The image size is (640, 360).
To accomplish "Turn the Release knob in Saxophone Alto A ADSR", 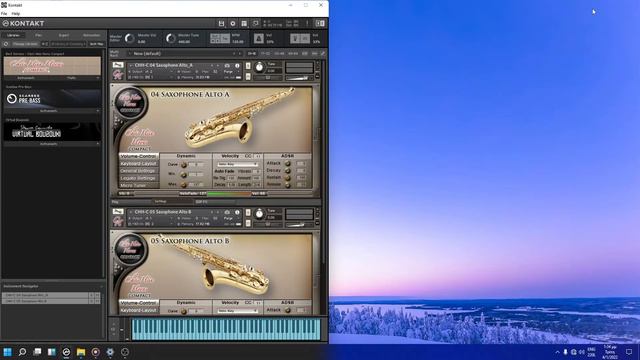I will coord(288,185).
